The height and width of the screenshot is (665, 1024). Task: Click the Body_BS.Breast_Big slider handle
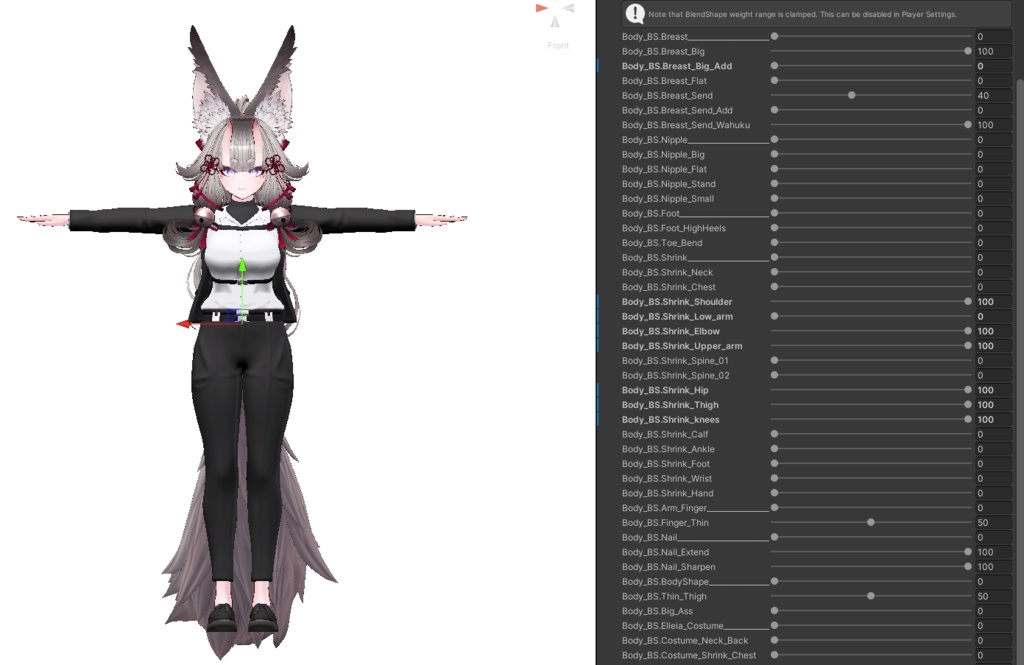968,51
